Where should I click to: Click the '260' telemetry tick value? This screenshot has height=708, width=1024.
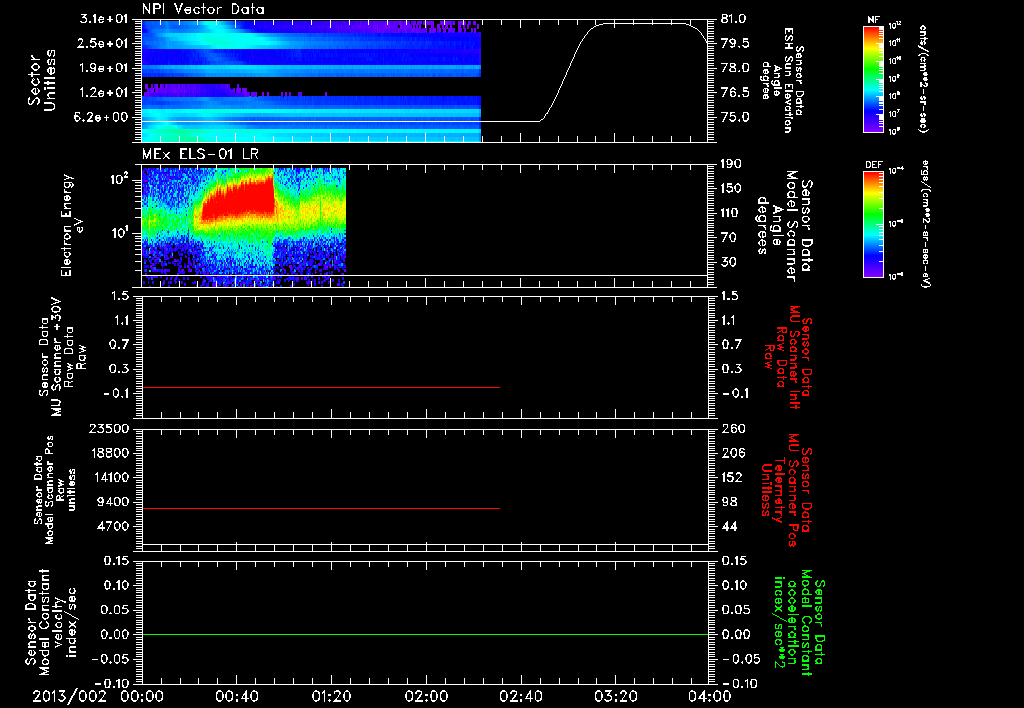click(x=732, y=428)
